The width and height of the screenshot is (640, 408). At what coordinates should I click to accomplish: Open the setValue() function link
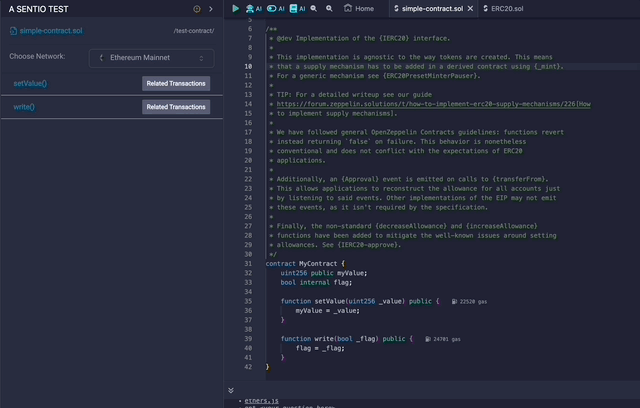(30, 83)
